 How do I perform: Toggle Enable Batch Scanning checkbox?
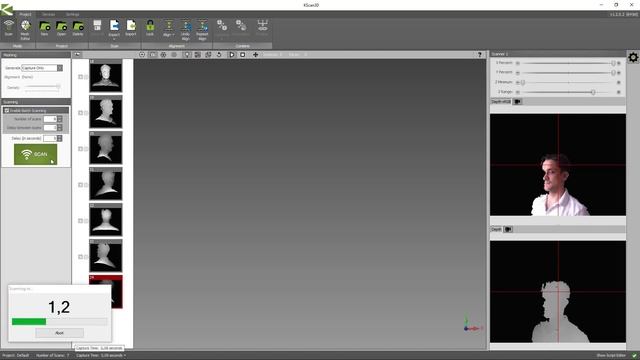pyautogui.click(x=7, y=111)
